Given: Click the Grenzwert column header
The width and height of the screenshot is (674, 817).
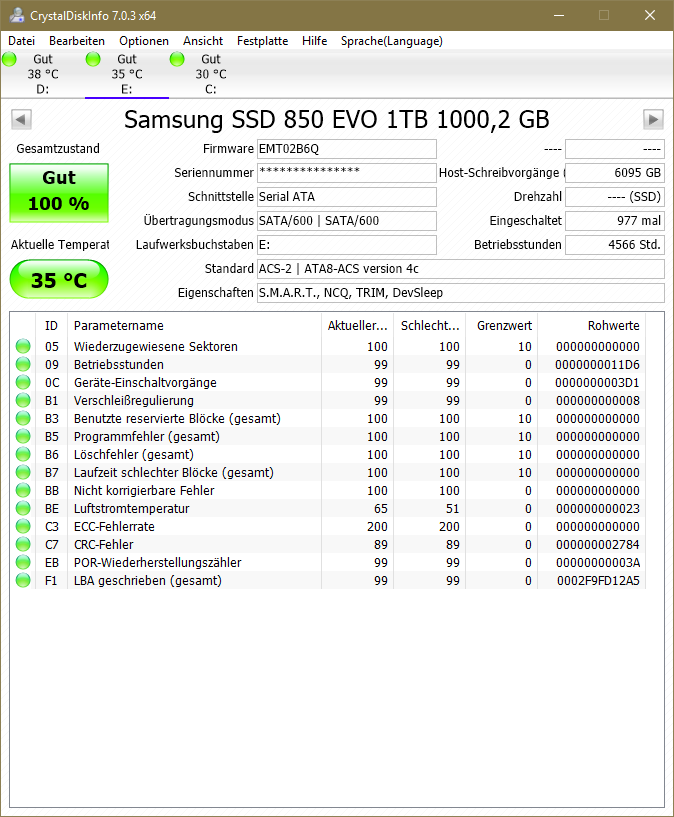Looking at the screenshot, I should click(x=502, y=326).
